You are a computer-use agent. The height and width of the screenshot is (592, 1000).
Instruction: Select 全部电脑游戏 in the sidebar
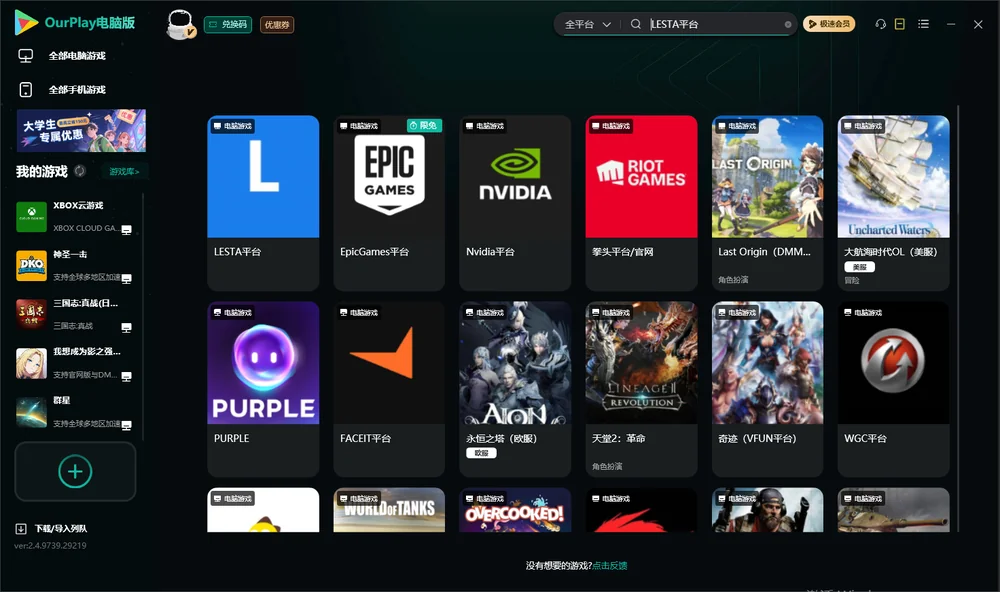tap(77, 56)
